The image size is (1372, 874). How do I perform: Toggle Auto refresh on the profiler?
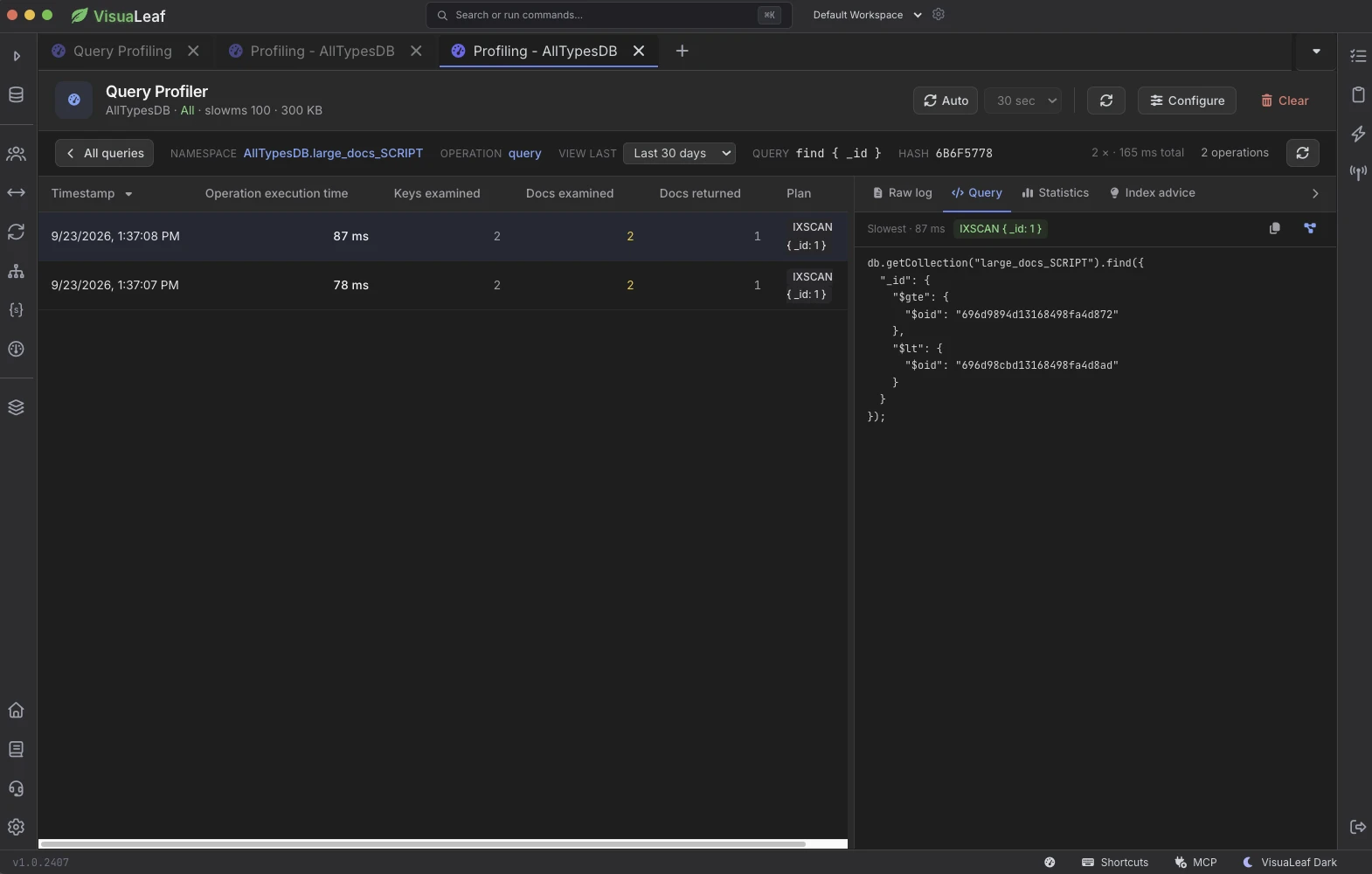[946, 101]
